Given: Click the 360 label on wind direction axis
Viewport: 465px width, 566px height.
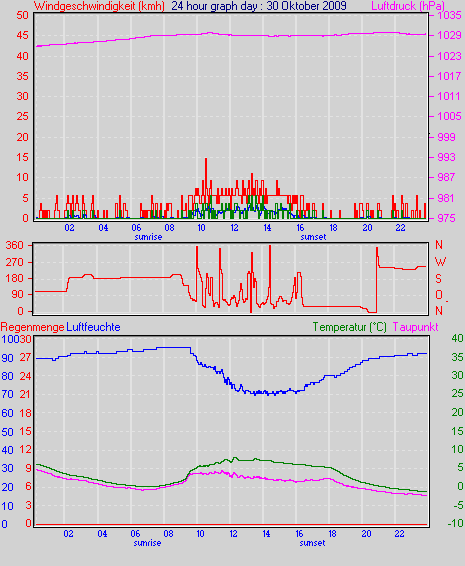Looking at the screenshot, I should coord(14,245).
